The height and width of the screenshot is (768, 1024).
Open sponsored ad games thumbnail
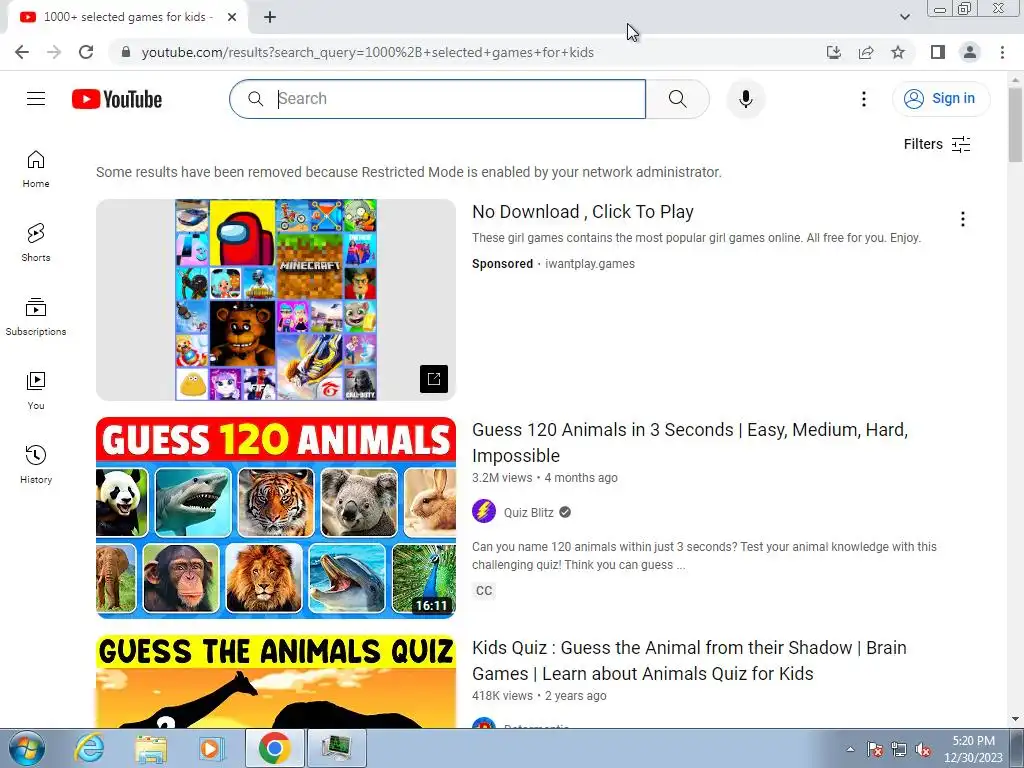click(276, 300)
